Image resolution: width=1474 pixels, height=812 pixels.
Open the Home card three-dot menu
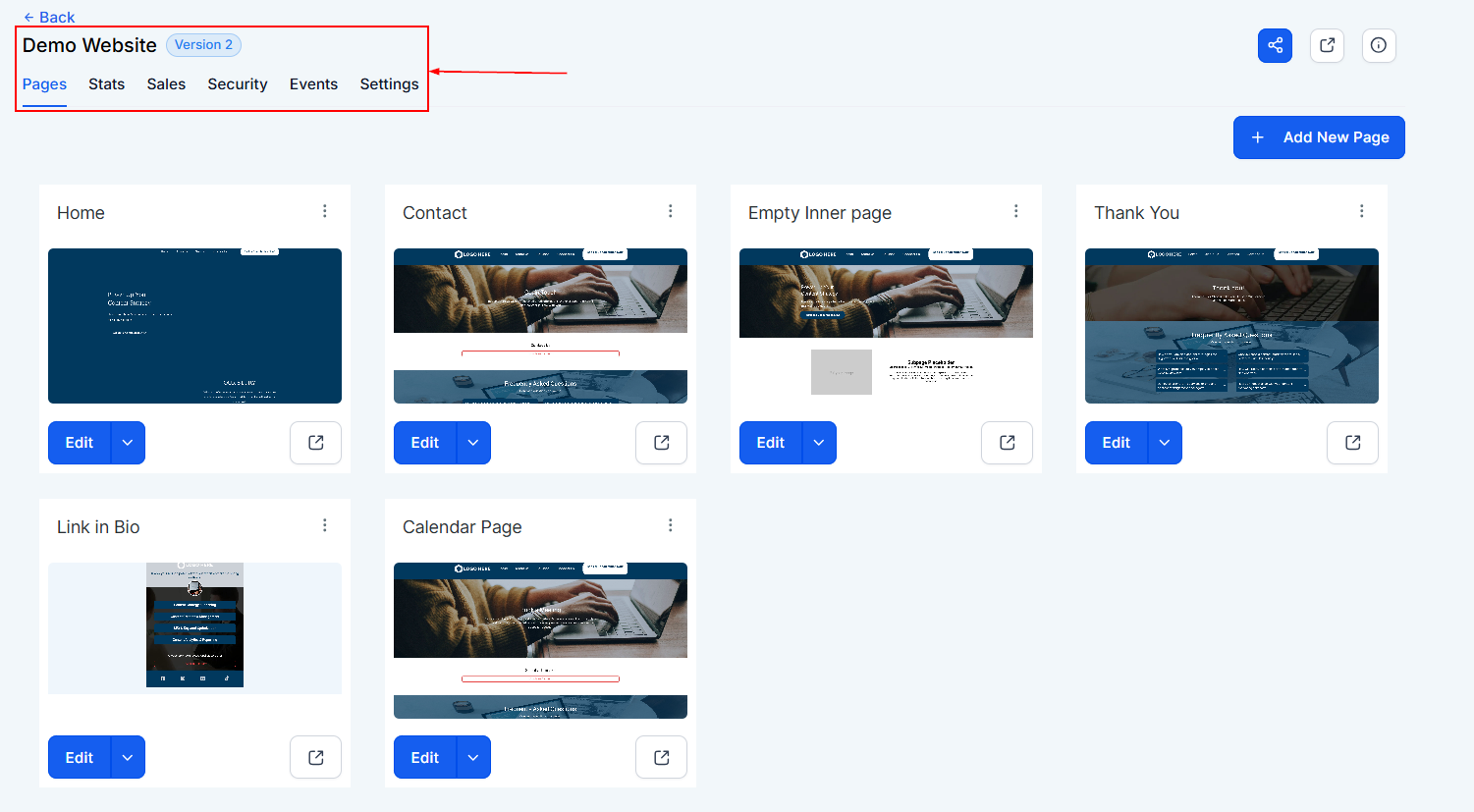tap(325, 211)
